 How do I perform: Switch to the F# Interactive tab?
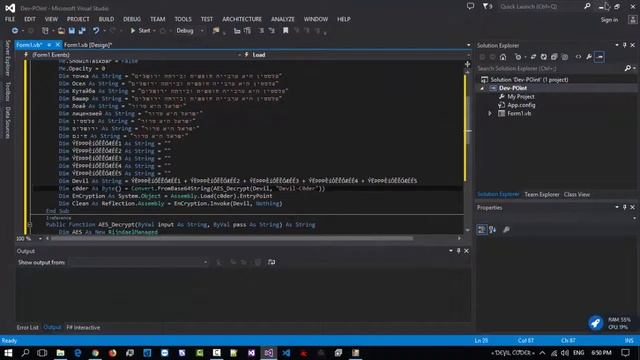click(83, 327)
